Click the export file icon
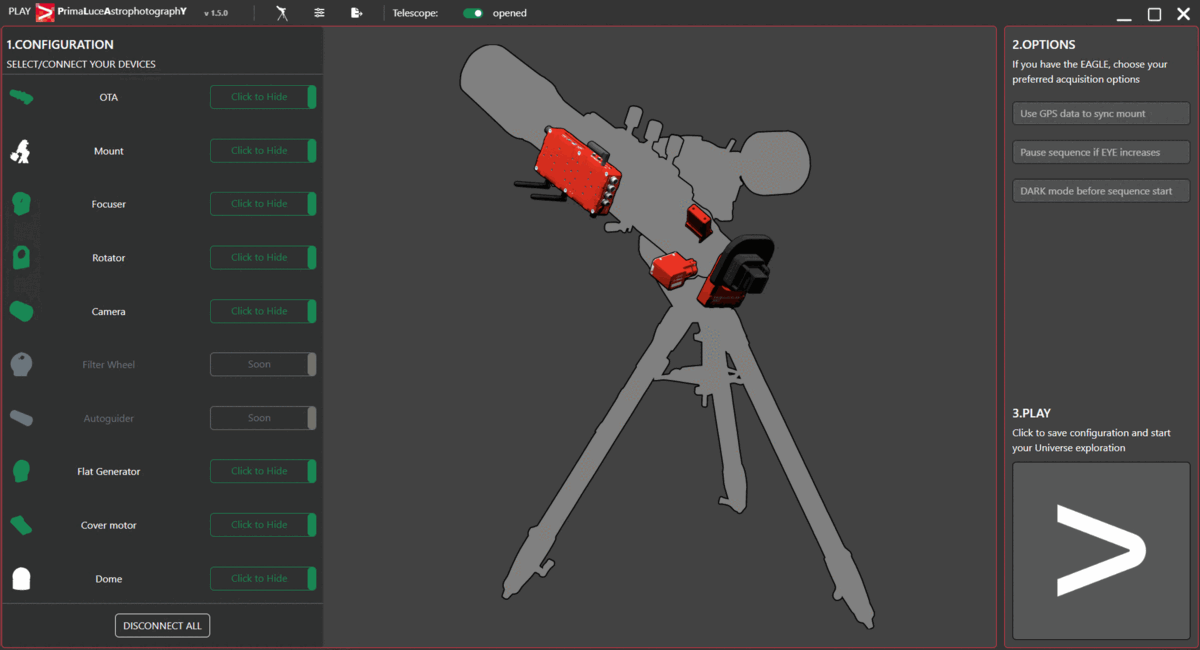The height and width of the screenshot is (650, 1200). point(357,13)
